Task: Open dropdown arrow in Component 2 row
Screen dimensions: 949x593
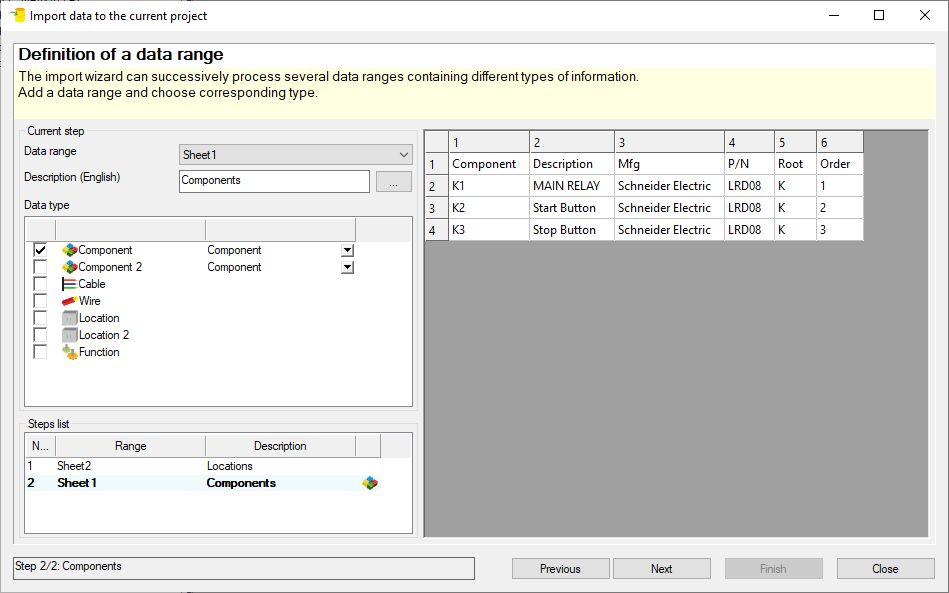Action: [x=347, y=267]
